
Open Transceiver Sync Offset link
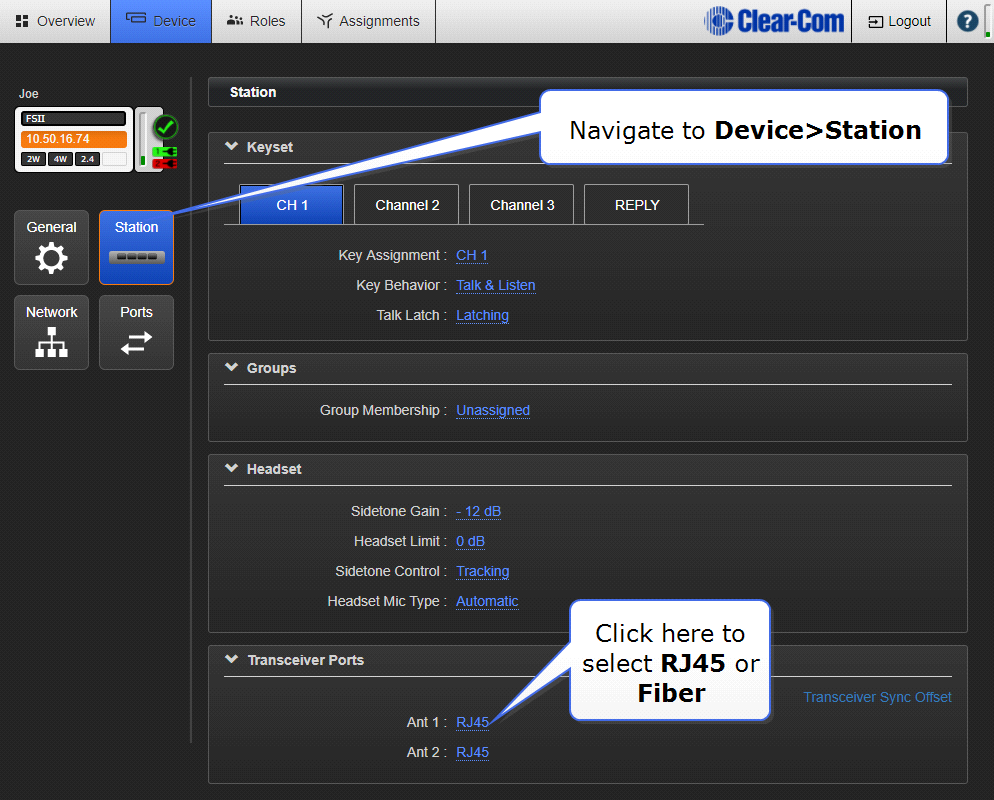[x=877, y=697]
